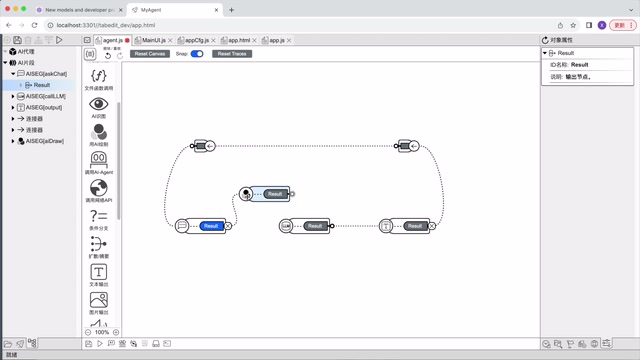This screenshot has height=360, width=640.
Task: Switch to the app.js tab
Action: pyautogui.click(x=277, y=40)
